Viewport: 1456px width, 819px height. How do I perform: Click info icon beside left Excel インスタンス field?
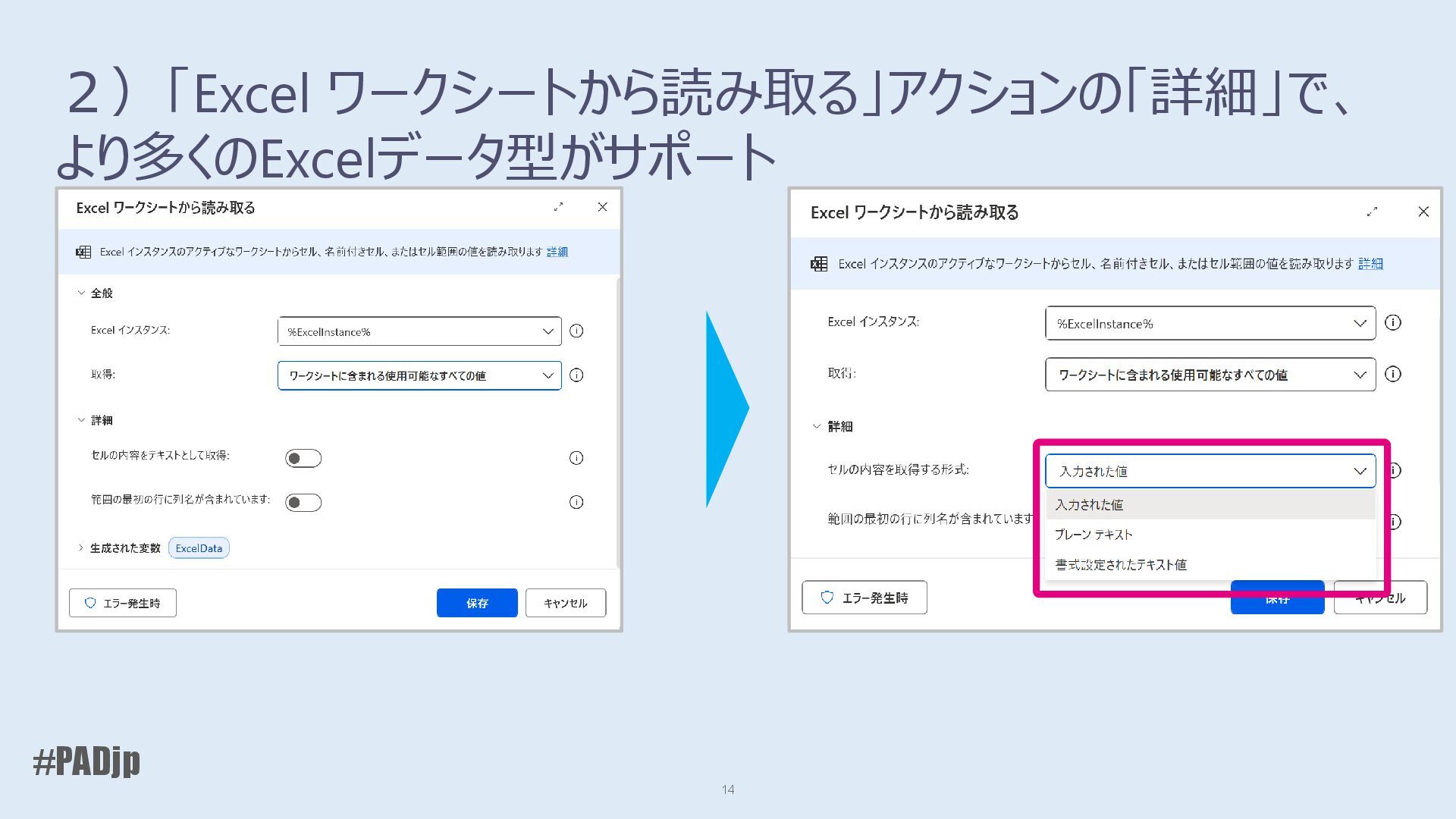pos(576,331)
